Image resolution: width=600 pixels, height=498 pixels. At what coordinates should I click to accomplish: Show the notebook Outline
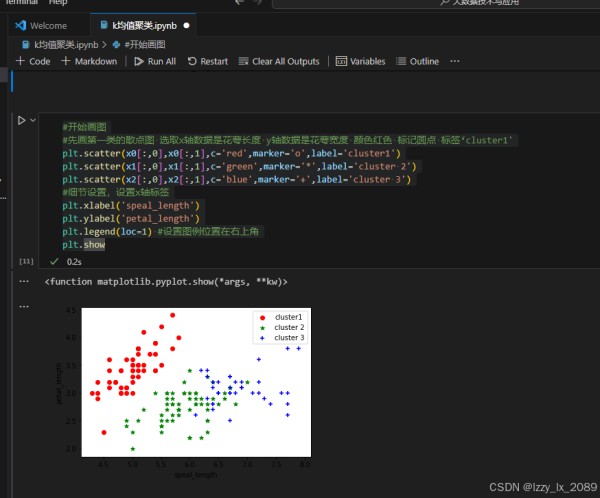(x=417, y=61)
